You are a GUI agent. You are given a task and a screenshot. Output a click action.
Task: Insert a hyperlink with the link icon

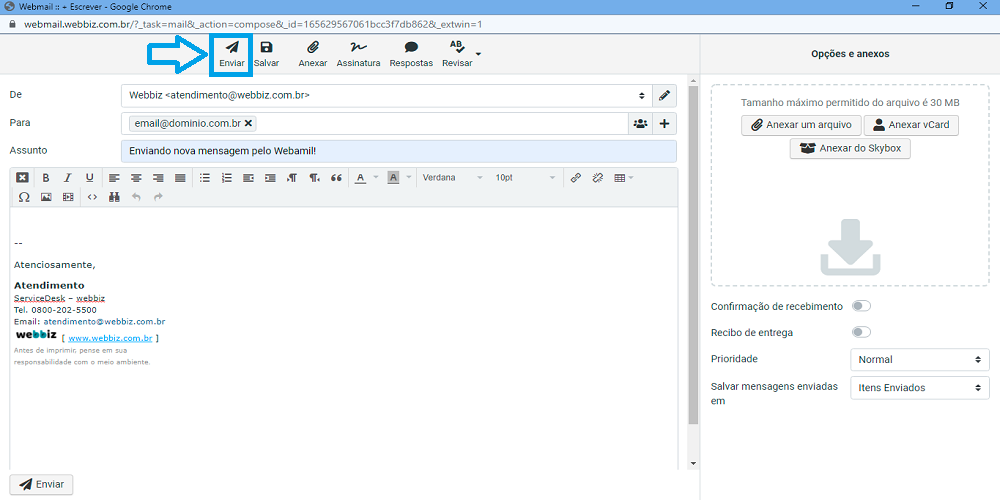(x=575, y=178)
